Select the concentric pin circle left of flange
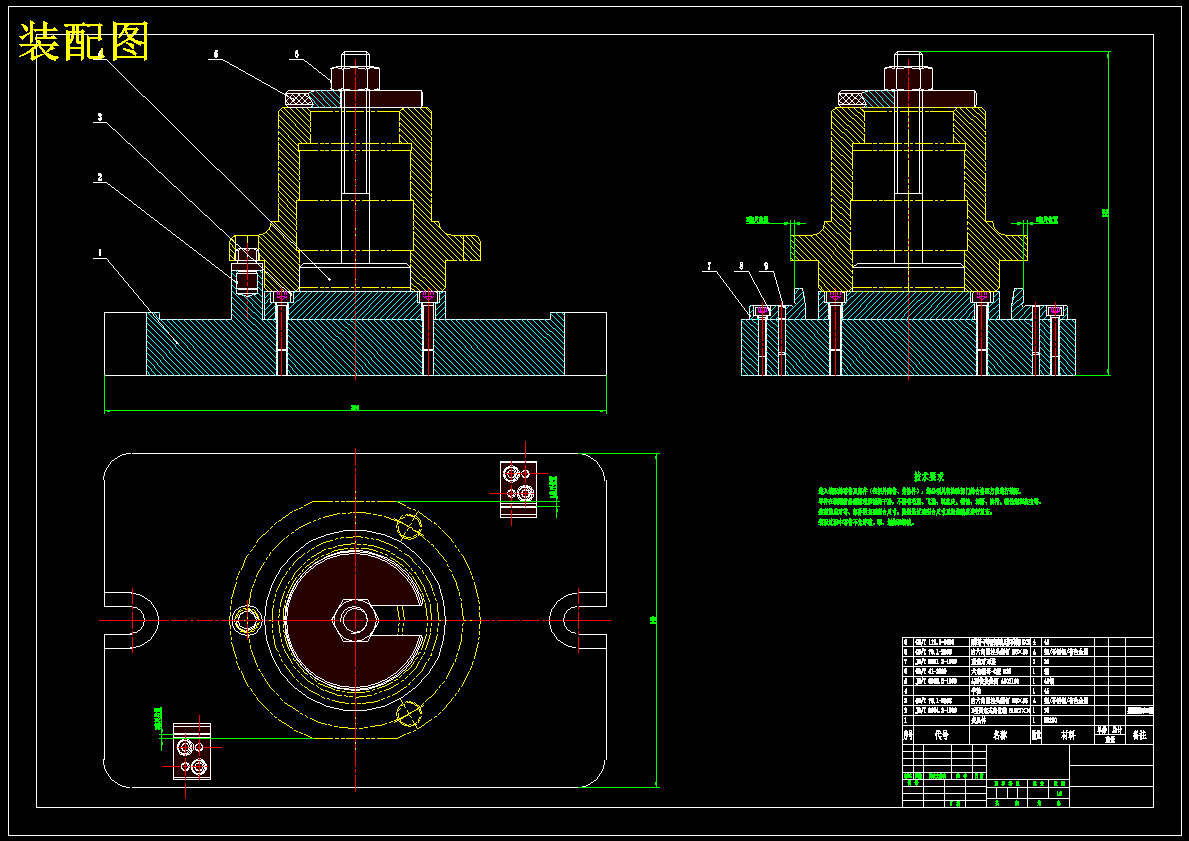Screen dimensions: 1189x841 (x=247, y=620)
